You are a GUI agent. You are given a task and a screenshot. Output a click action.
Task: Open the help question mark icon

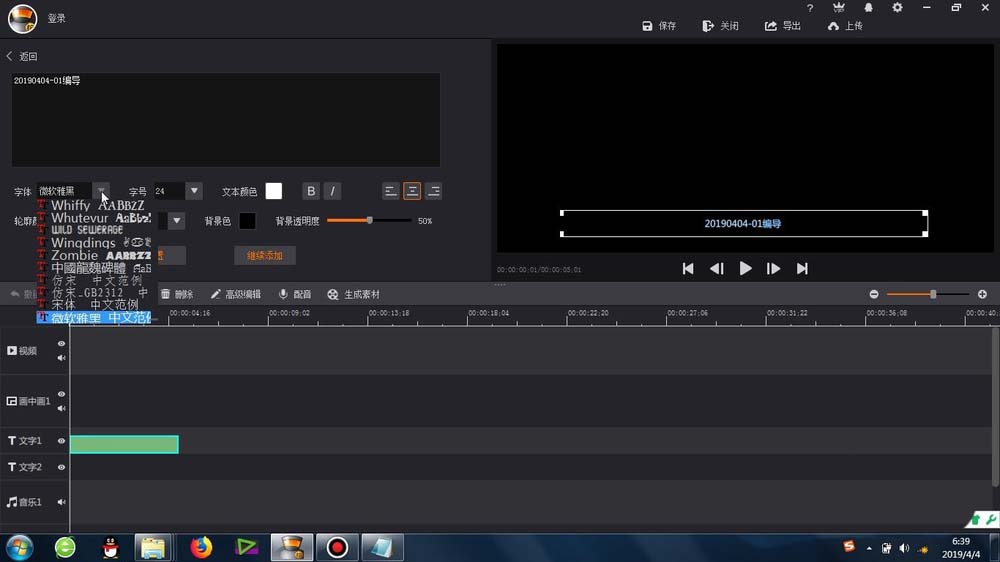click(810, 8)
